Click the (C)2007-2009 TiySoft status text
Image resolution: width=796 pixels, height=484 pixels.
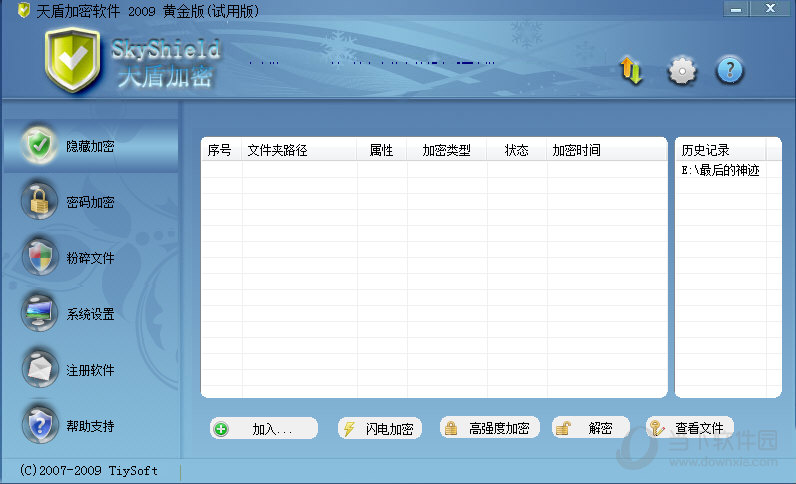tap(88, 471)
